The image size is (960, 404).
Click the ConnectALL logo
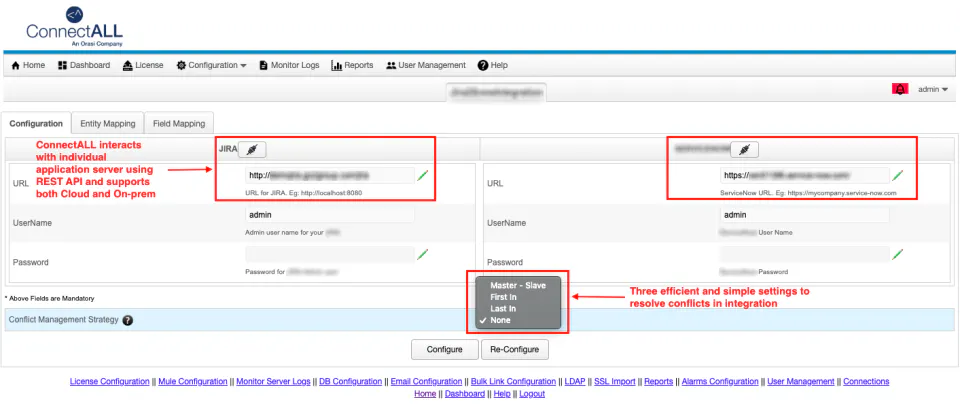pos(74,27)
